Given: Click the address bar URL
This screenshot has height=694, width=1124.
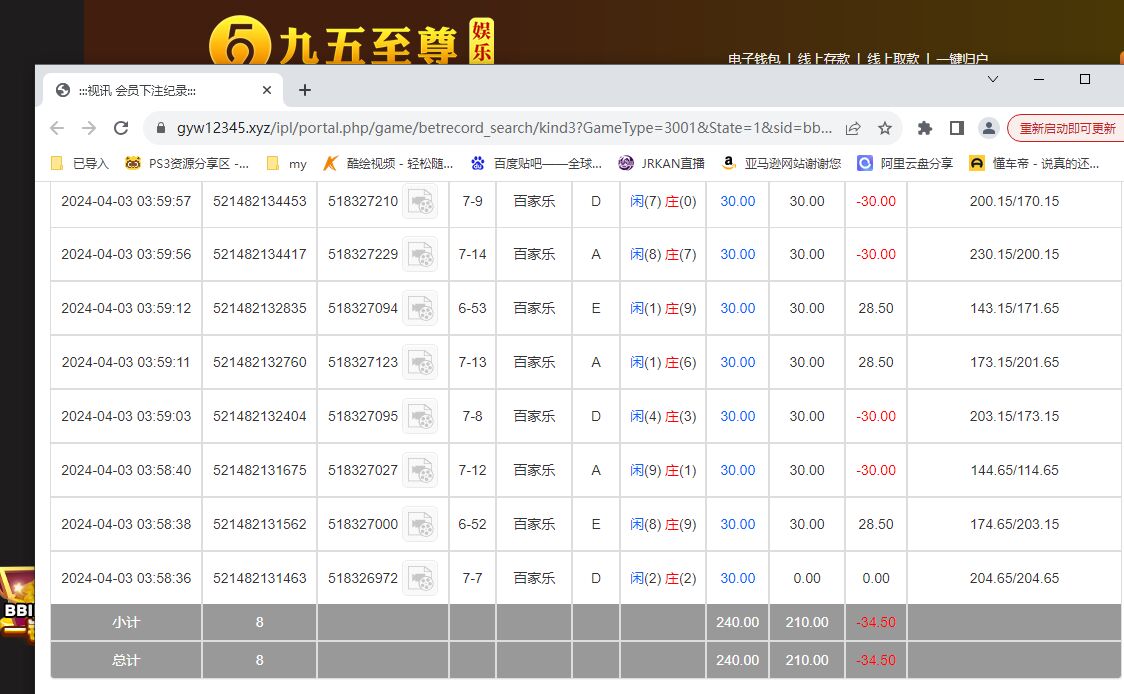Looking at the screenshot, I should 504,128.
